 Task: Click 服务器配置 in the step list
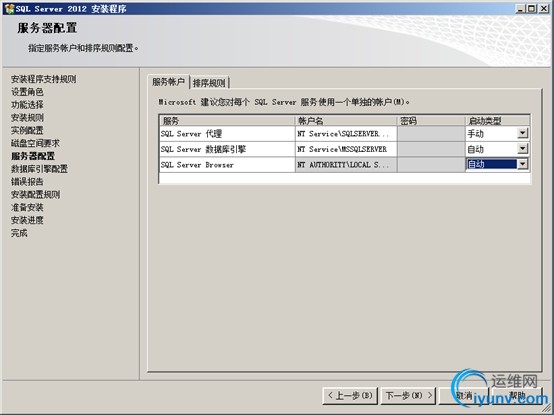point(33,156)
